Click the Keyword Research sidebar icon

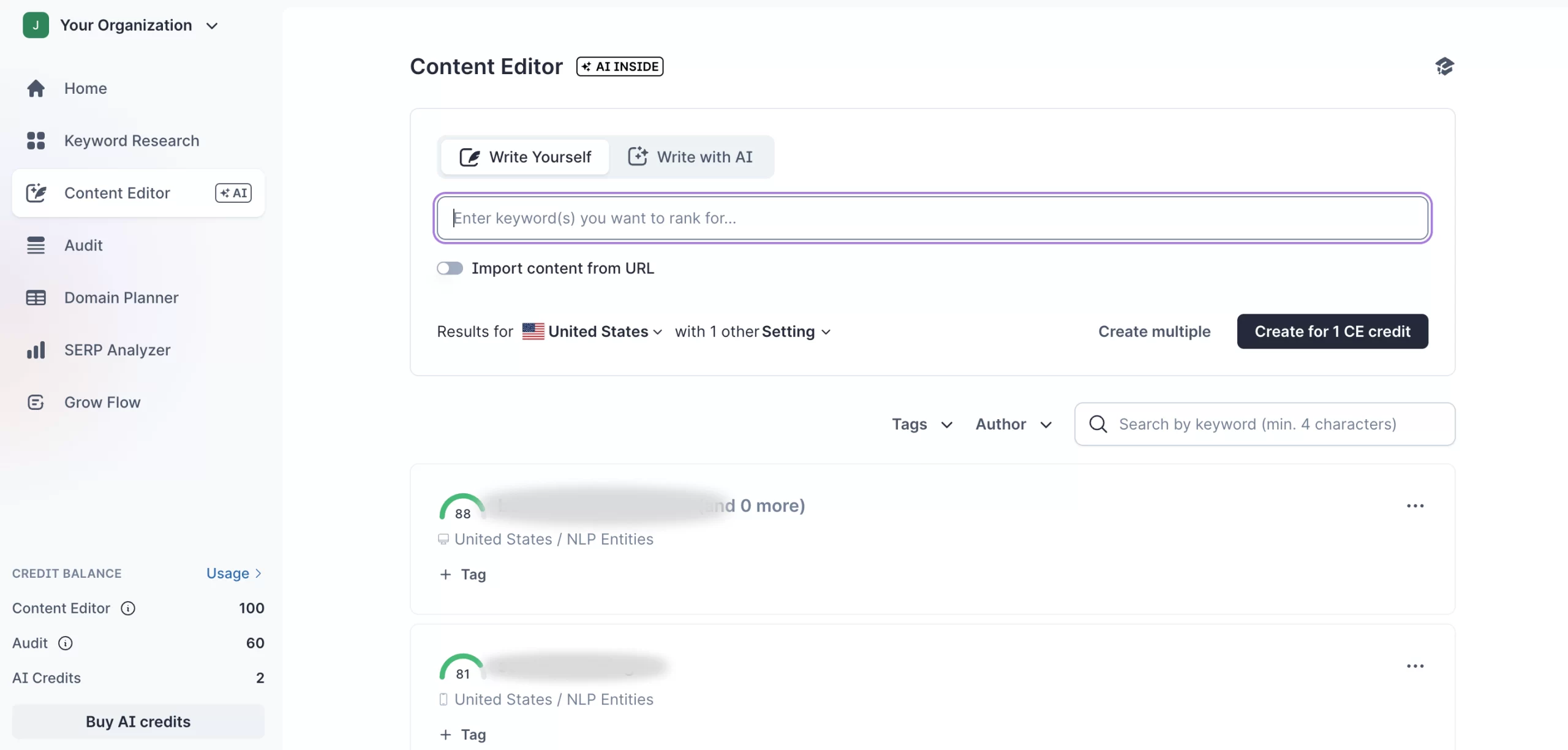35,140
